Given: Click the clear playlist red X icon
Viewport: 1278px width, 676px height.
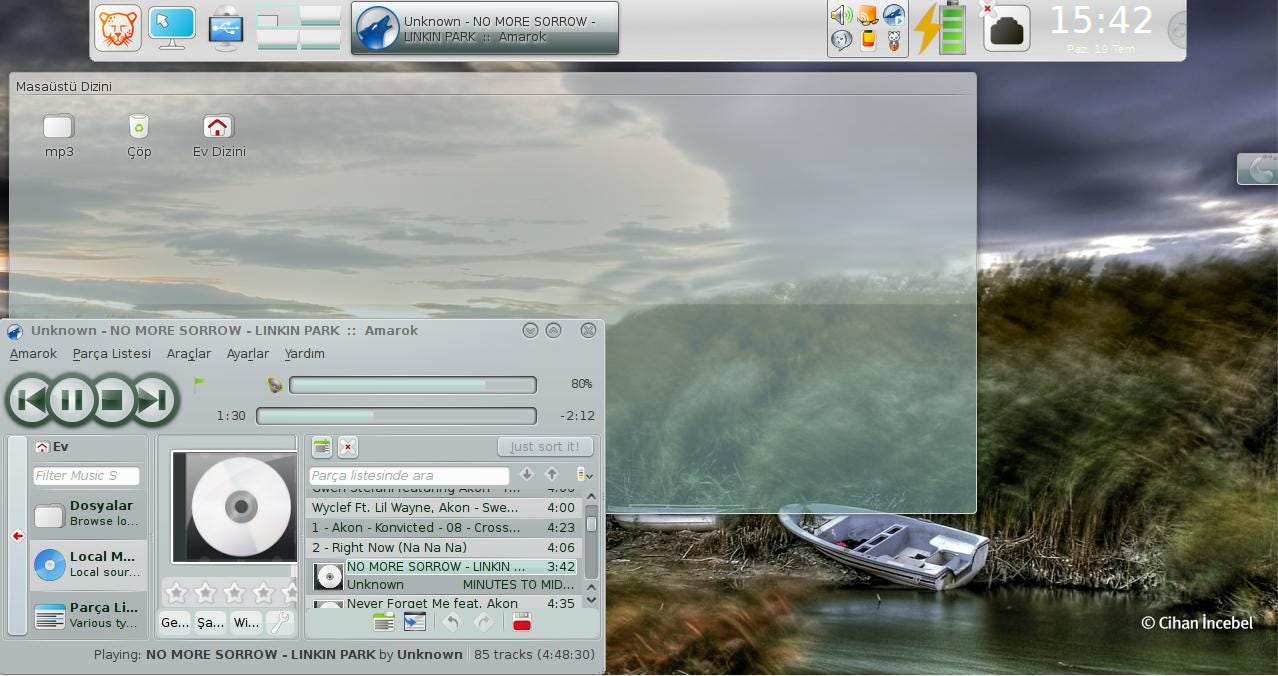Looking at the screenshot, I should point(347,447).
